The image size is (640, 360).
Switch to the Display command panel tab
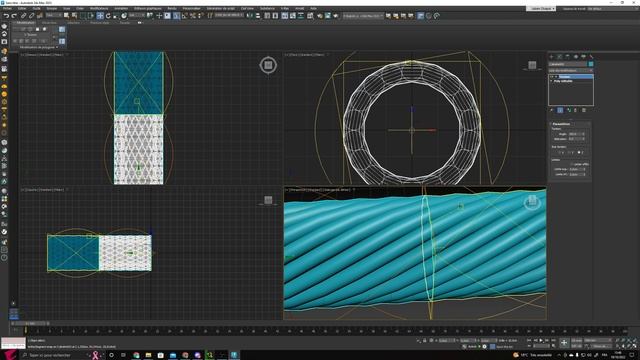(583, 57)
